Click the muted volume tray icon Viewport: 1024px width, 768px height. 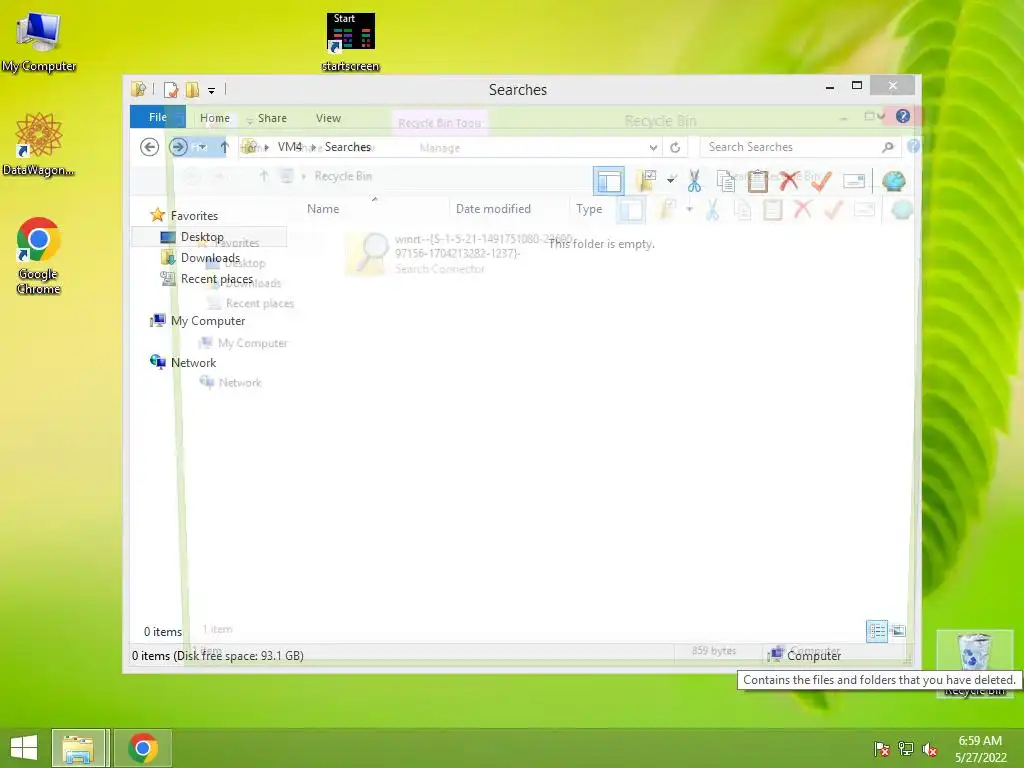click(930, 749)
